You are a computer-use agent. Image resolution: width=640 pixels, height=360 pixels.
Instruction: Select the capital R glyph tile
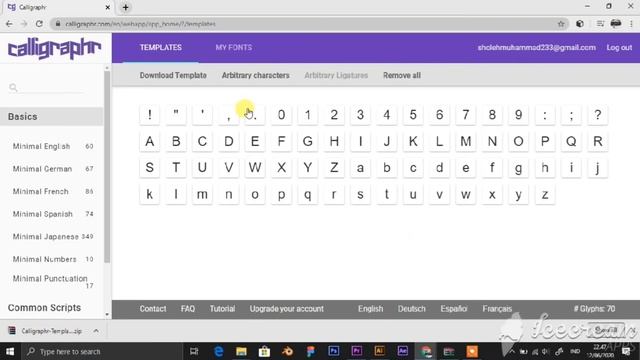pyautogui.click(x=598, y=141)
